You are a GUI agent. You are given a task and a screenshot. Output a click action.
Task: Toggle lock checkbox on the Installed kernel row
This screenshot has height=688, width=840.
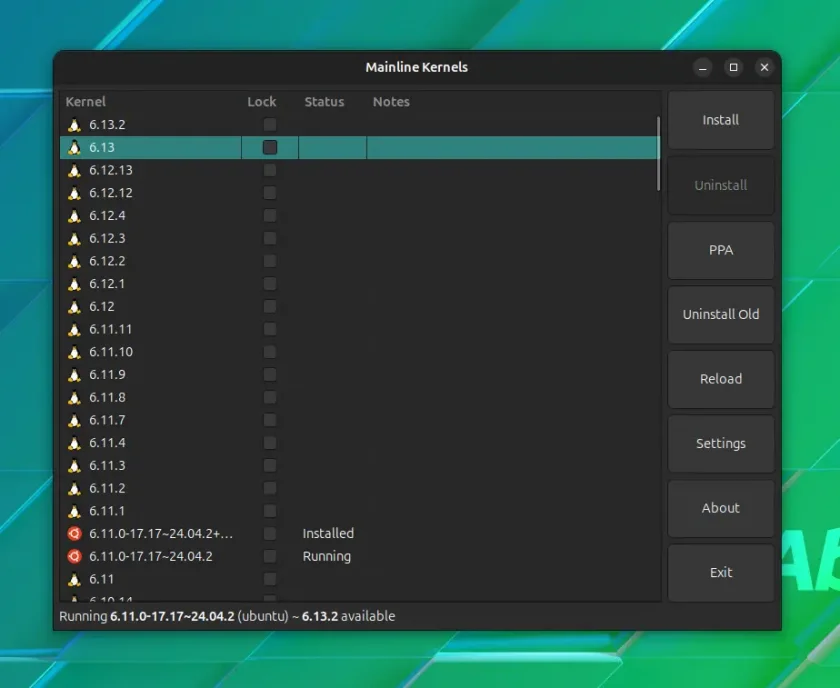click(x=270, y=534)
